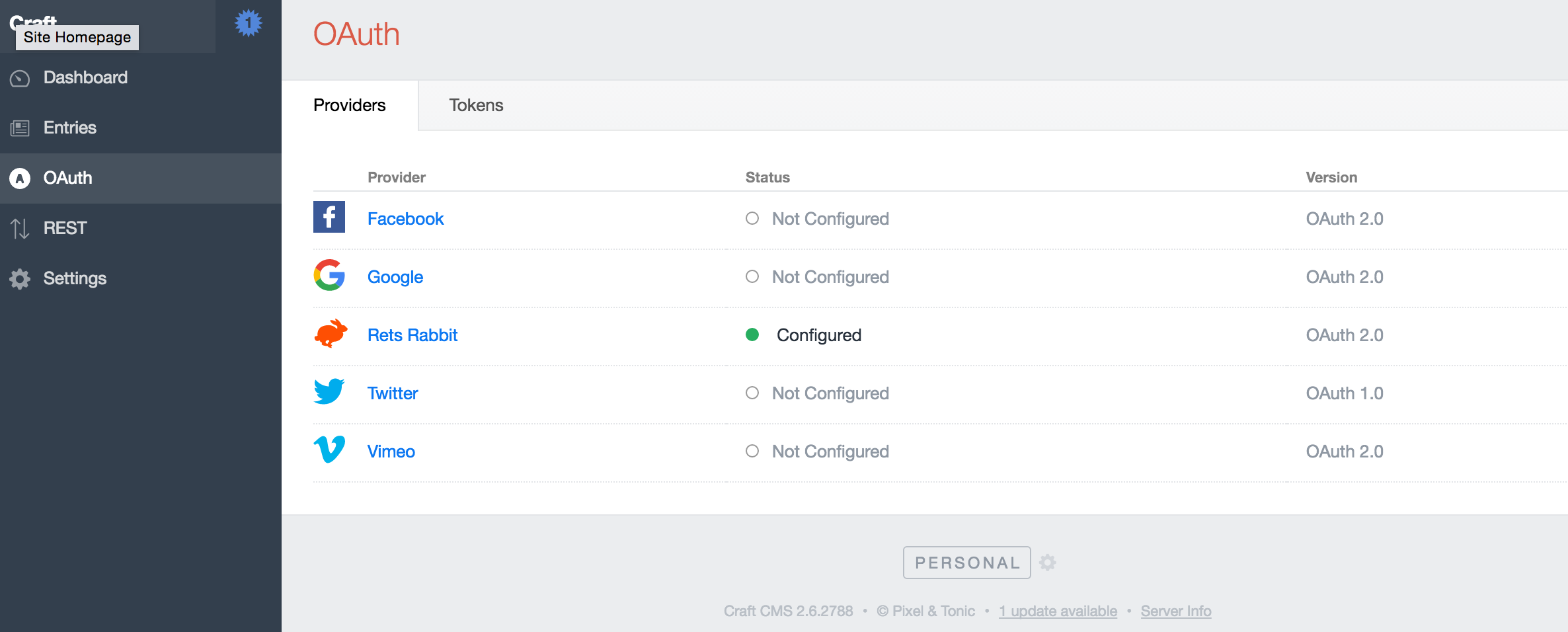Click the Vimeo logo icon
Image resolution: width=1568 pixels, height=632 pixels.
(329, 450)
